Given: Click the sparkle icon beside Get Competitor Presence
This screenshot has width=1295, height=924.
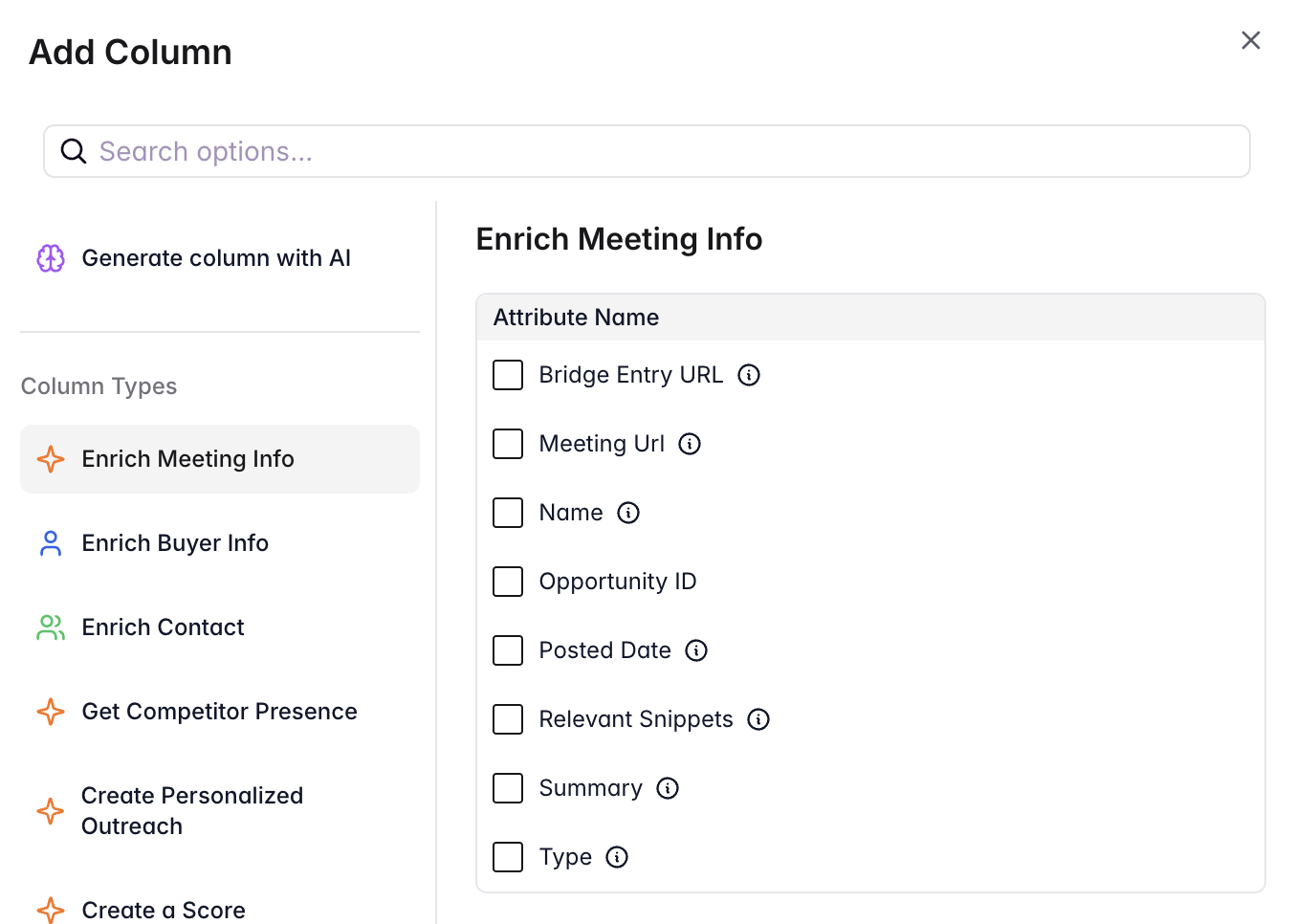Looking at the screenshot, I should click(x=50, y=712).
